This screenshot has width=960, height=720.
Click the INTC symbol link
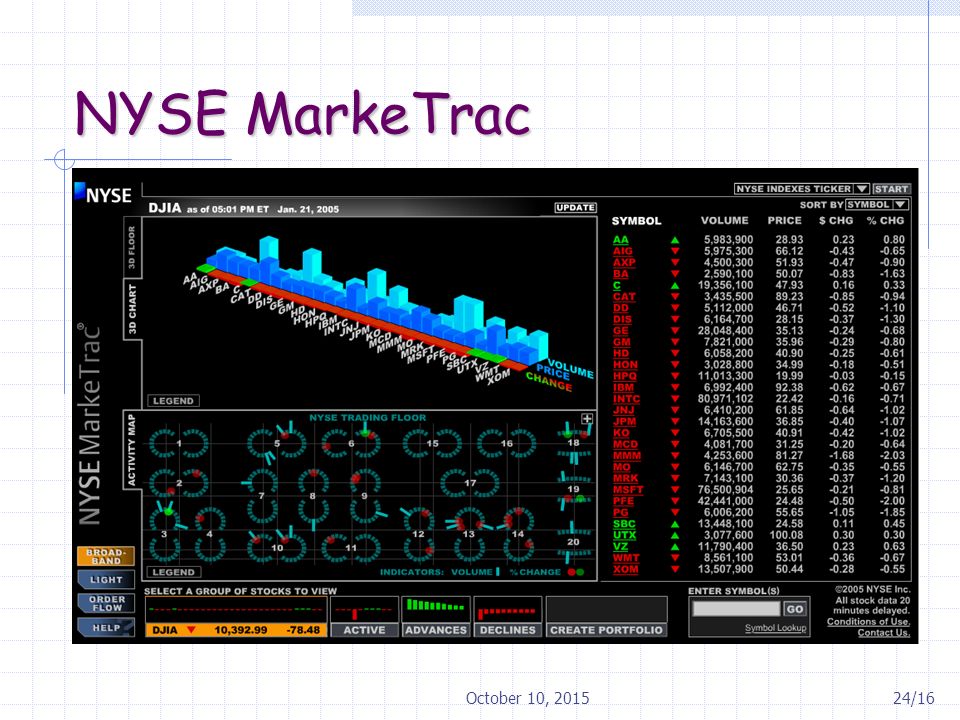click(626, 399)
